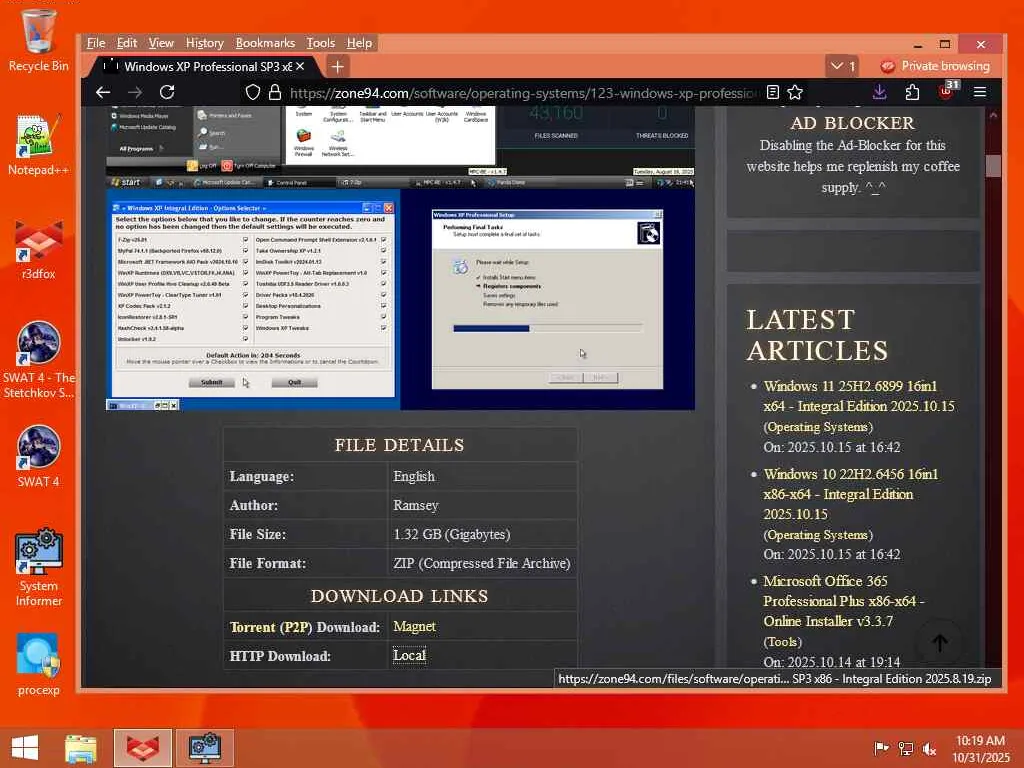
Task: Open Windows 11 25H2.6899 16in1 article link
Action: tap(859, 396)
